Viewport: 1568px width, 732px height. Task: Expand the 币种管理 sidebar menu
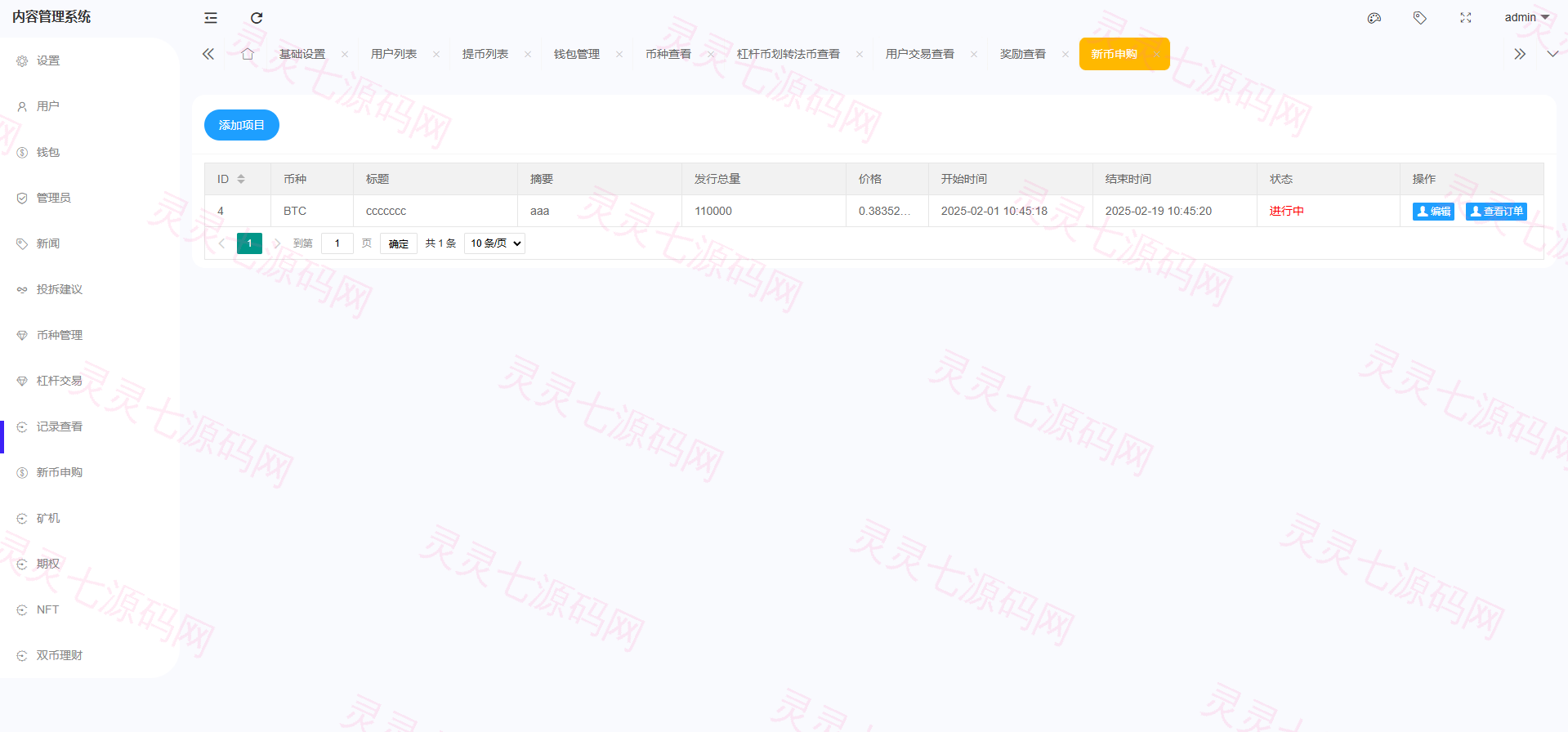60,335
